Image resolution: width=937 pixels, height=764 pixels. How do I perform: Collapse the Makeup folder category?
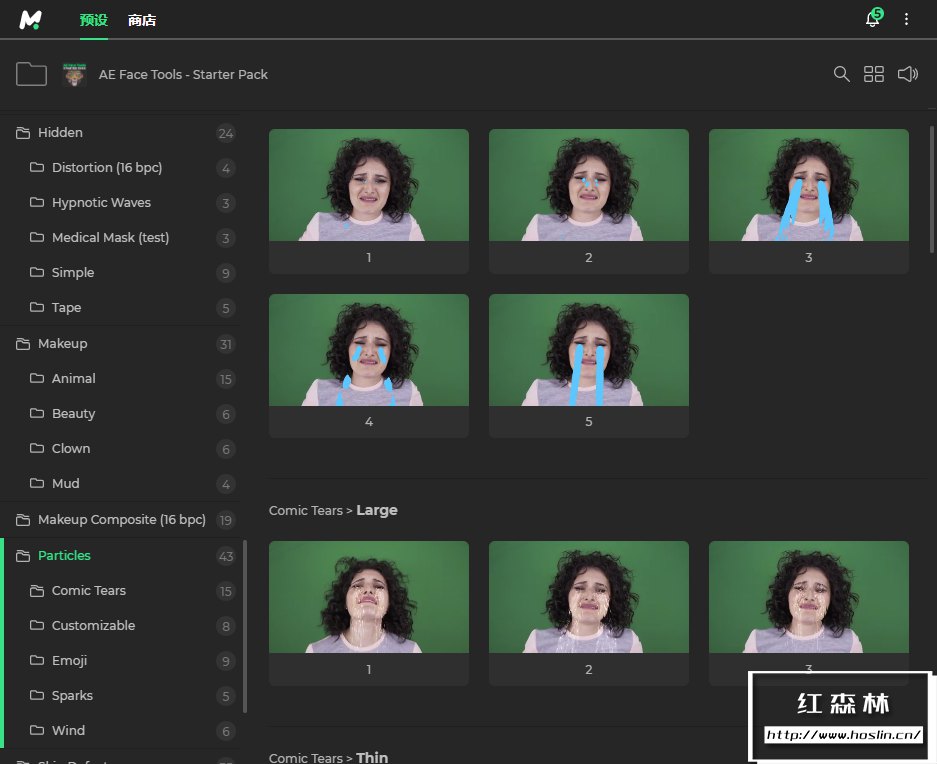point(62,344)
